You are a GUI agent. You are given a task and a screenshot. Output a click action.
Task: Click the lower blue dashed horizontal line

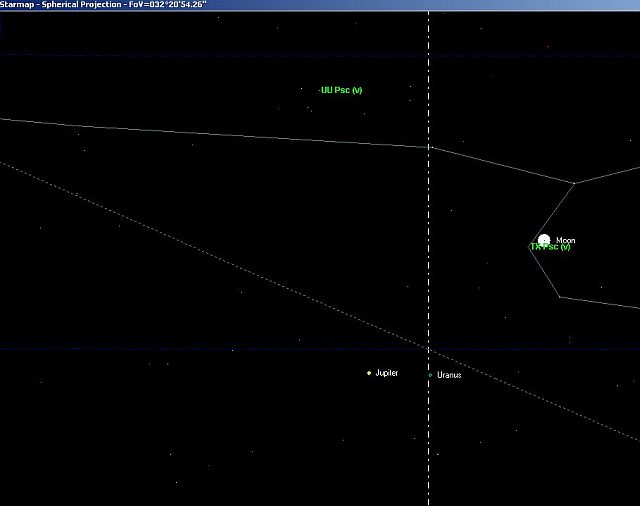pos(200,349)
